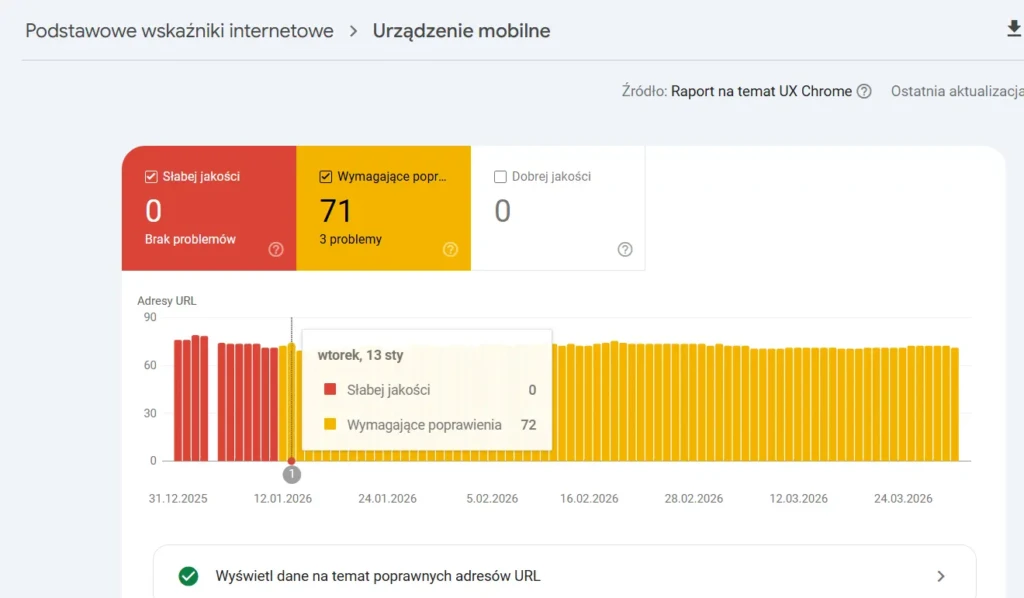The image size is (1024, 598).
Task: Click the marker 1 below the chart
Action: 292,474
